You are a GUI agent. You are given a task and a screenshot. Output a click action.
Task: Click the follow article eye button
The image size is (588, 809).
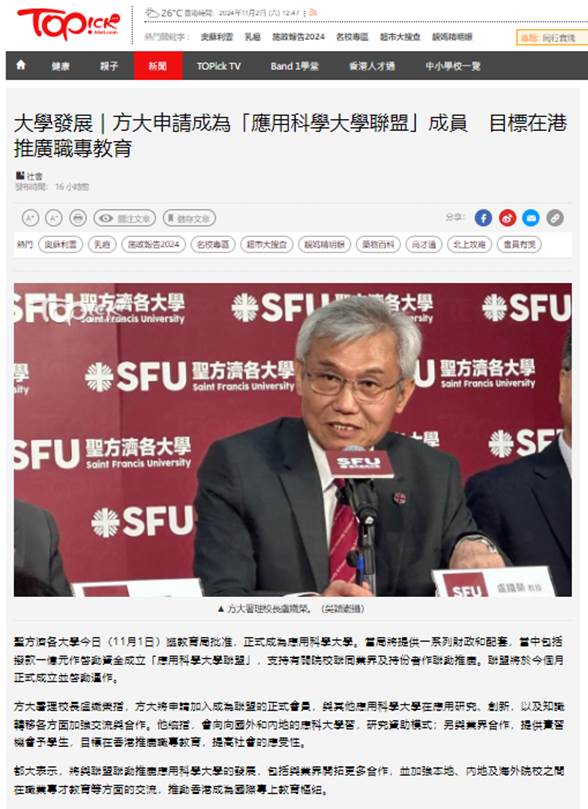pyautogui.click(x=125, y=218)
